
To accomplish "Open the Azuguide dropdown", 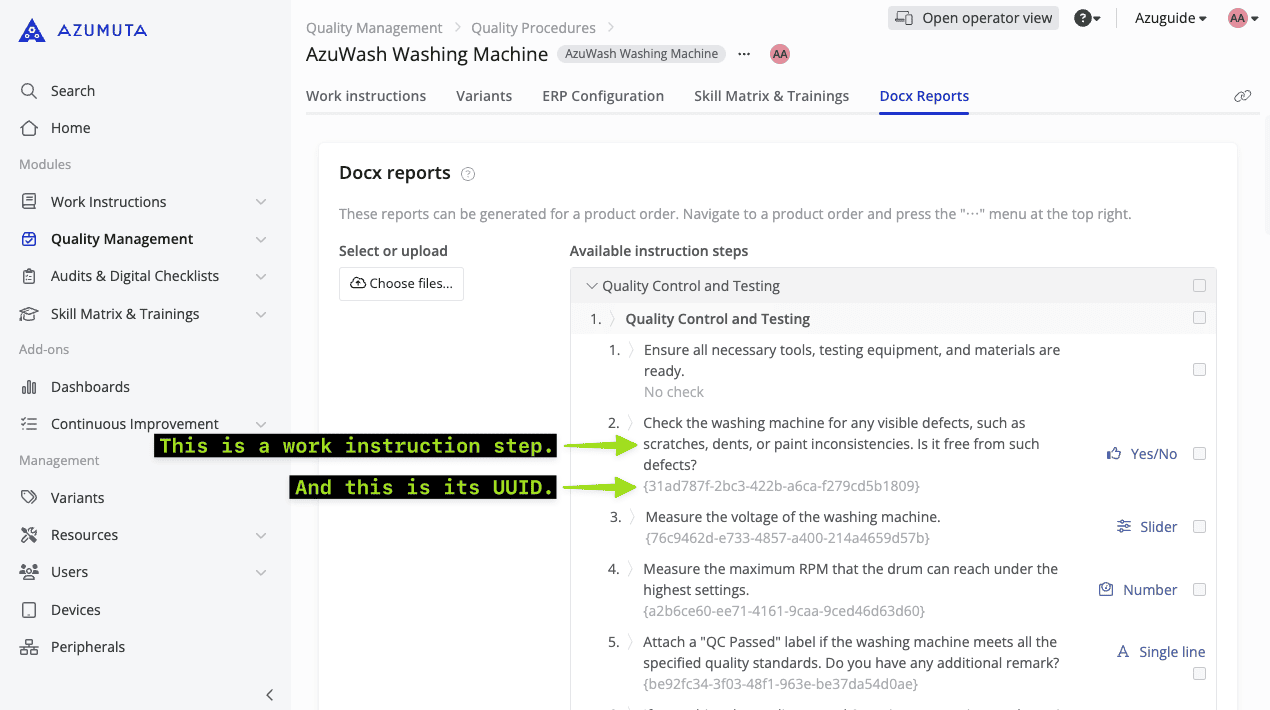I will tap(1168, 17).
